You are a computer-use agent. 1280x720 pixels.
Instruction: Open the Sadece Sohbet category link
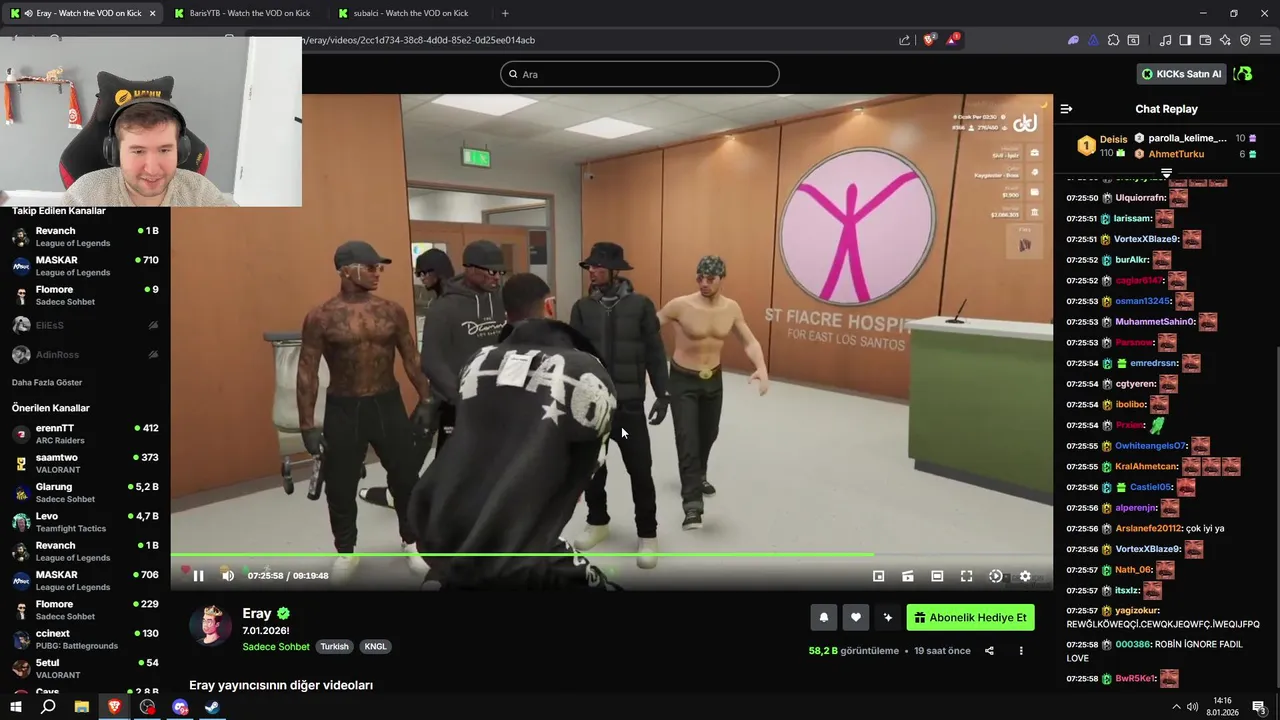(276, 647)
